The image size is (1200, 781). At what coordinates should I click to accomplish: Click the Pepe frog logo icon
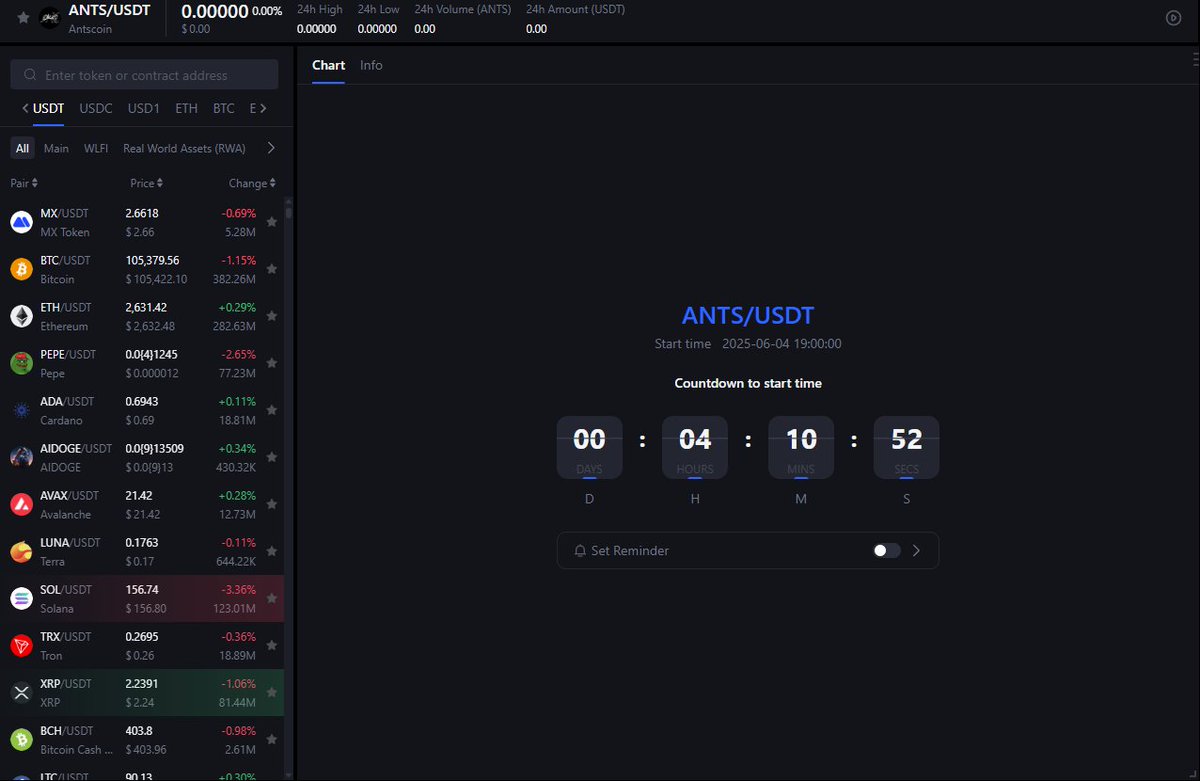[22, 363]
